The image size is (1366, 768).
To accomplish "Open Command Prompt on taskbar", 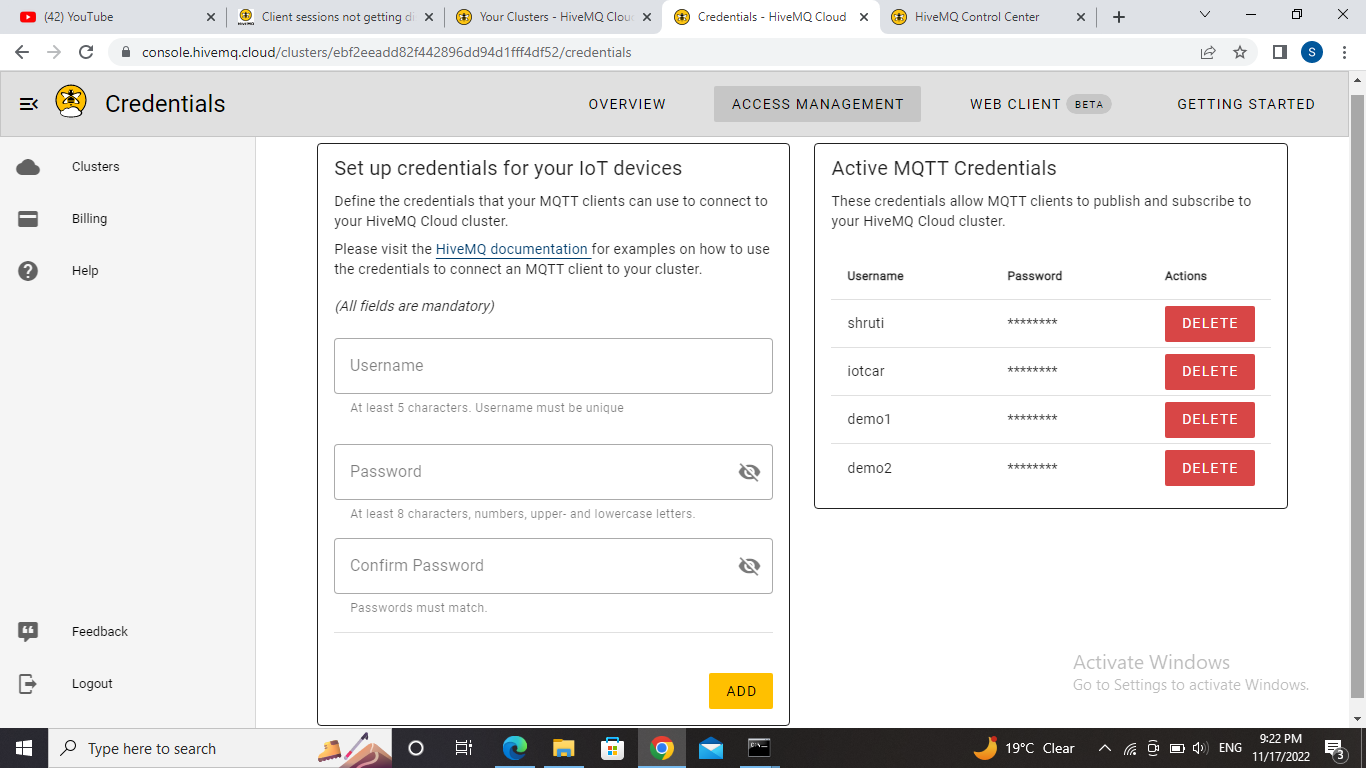I will 759,748.
